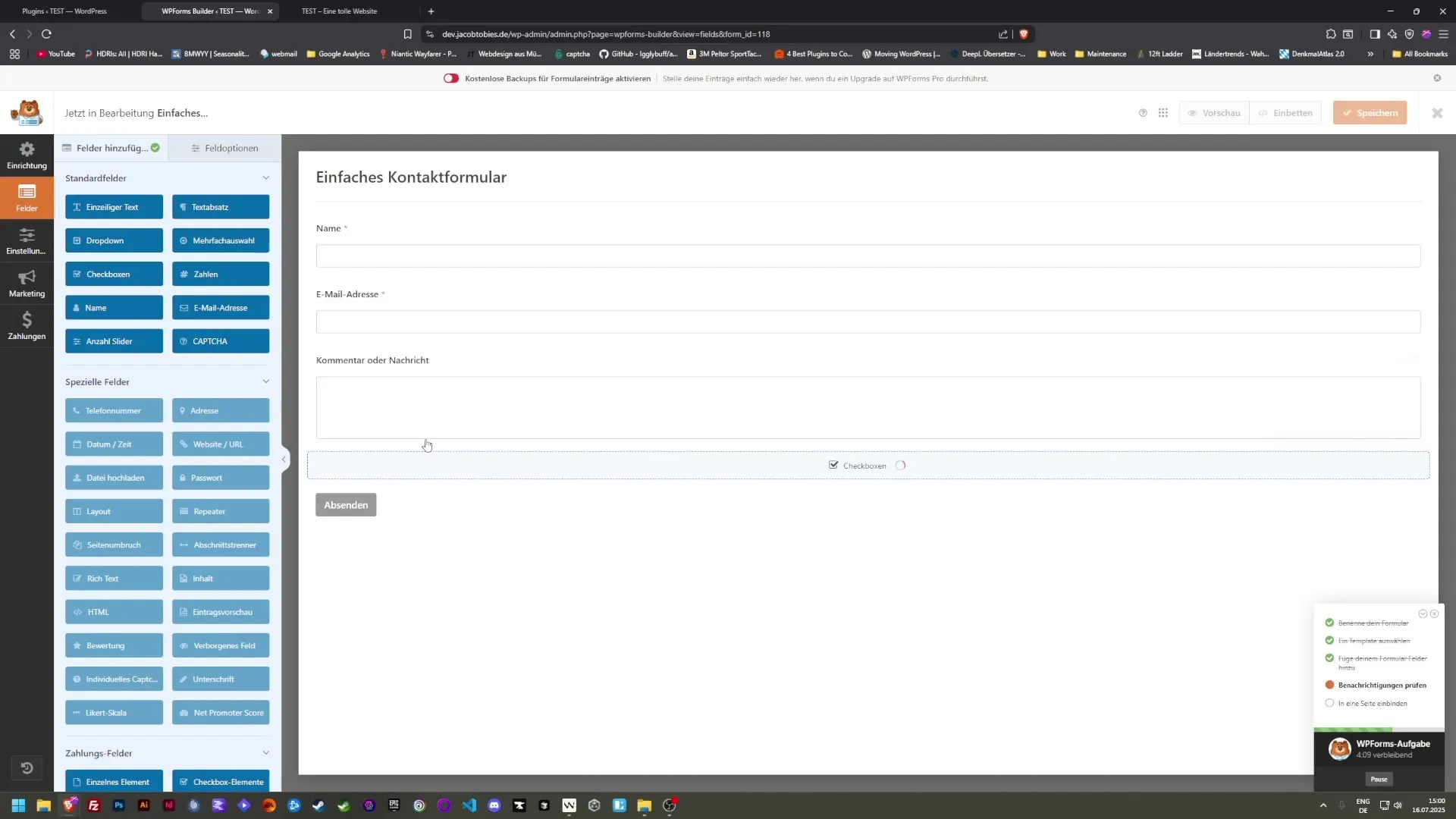Mark the In eine Seite einbinden task circle
The width and height of the screenshot is (1456, 819).
pos(1330,702)
